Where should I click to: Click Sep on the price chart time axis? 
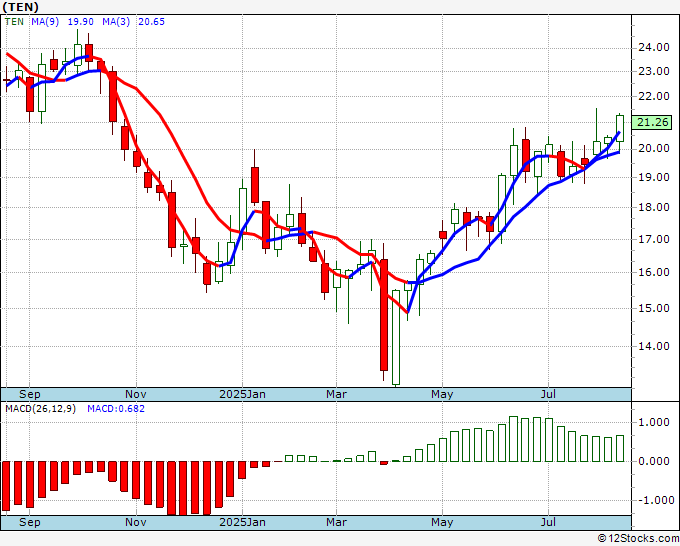click(x=30, y=394)
